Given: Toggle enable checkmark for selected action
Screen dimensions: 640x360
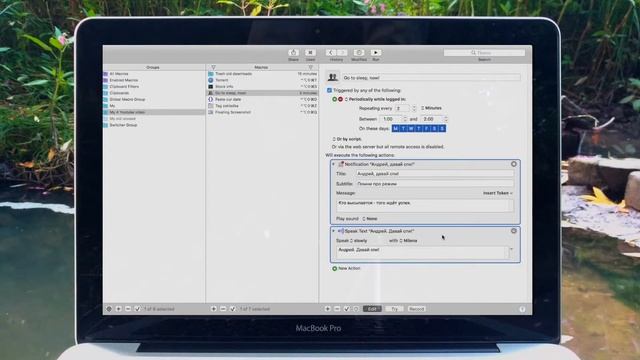Looking at the screenshot, I should pos(347,309).
